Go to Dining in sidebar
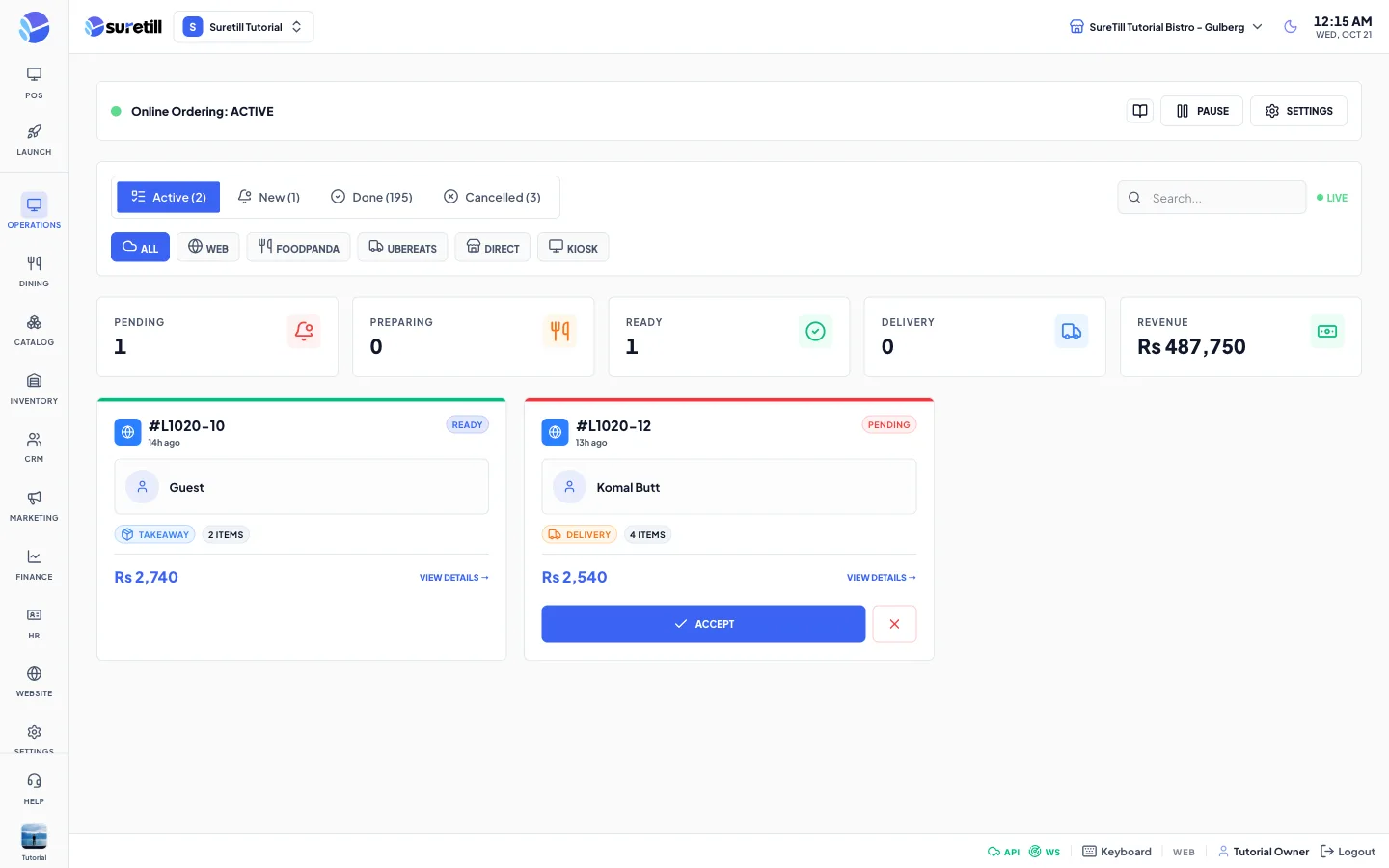Viewport: 1389px width, 868px height. point(34,271)
